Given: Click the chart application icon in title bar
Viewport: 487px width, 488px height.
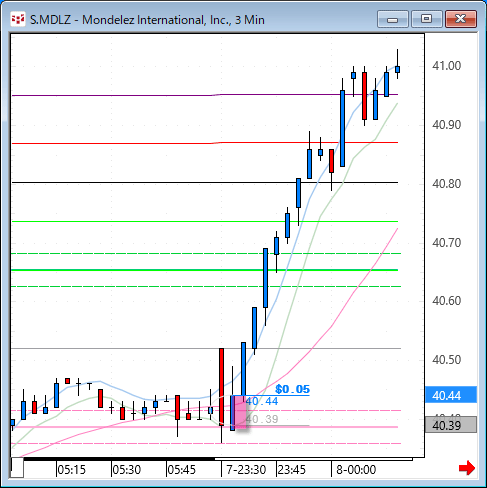Looking at the screenshot, I should tap(18, 20).
